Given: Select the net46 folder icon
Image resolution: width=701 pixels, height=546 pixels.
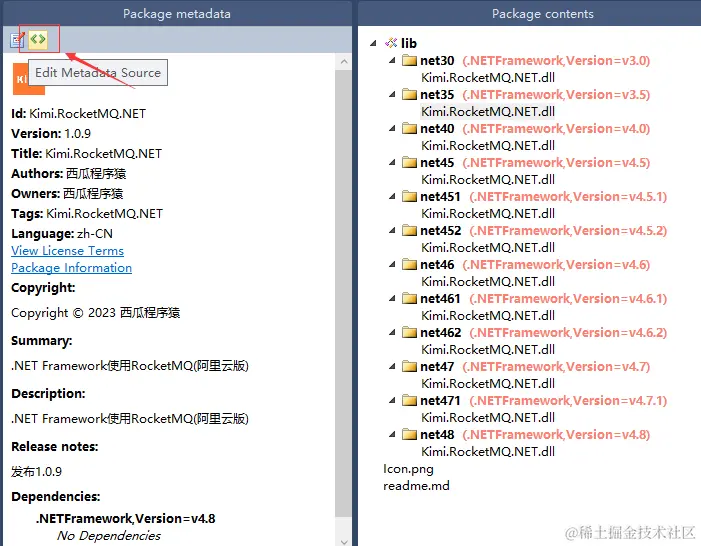Looking at the screenshot, I should [x=409, y=264].
